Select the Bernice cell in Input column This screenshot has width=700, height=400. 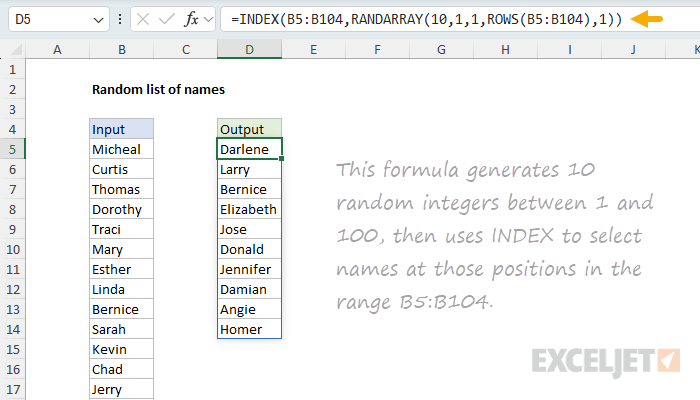click(121, 309)
